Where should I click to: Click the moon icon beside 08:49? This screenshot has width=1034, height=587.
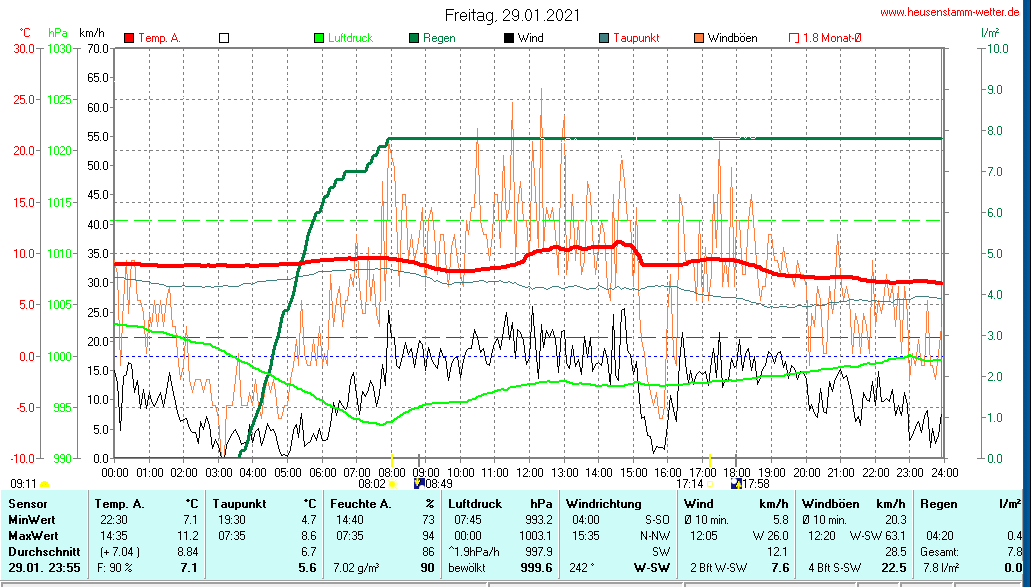pyautogui.click(x=418, y=484)
